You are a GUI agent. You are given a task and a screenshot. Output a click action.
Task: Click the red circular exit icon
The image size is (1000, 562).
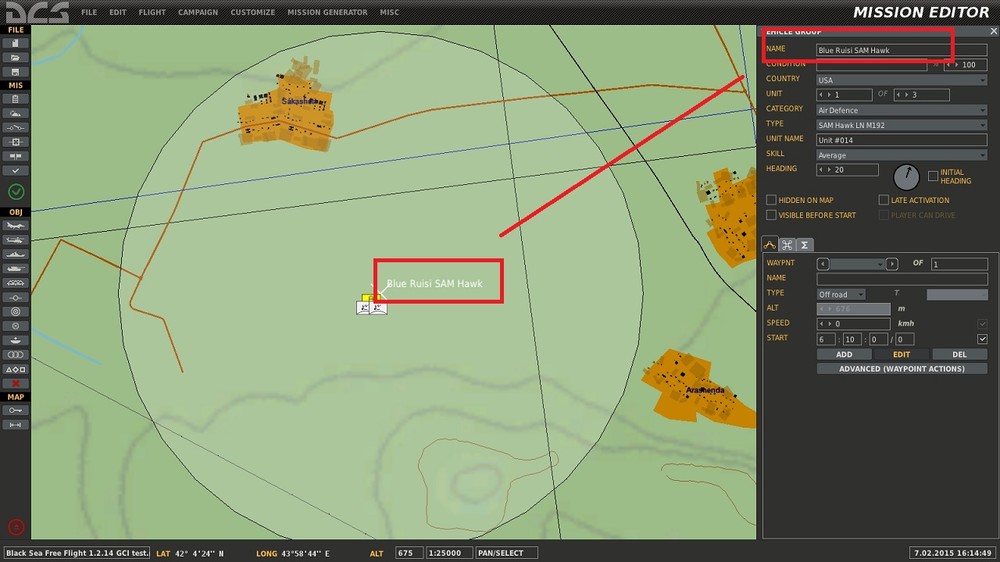pyautogui.click(x=16, y=527)
